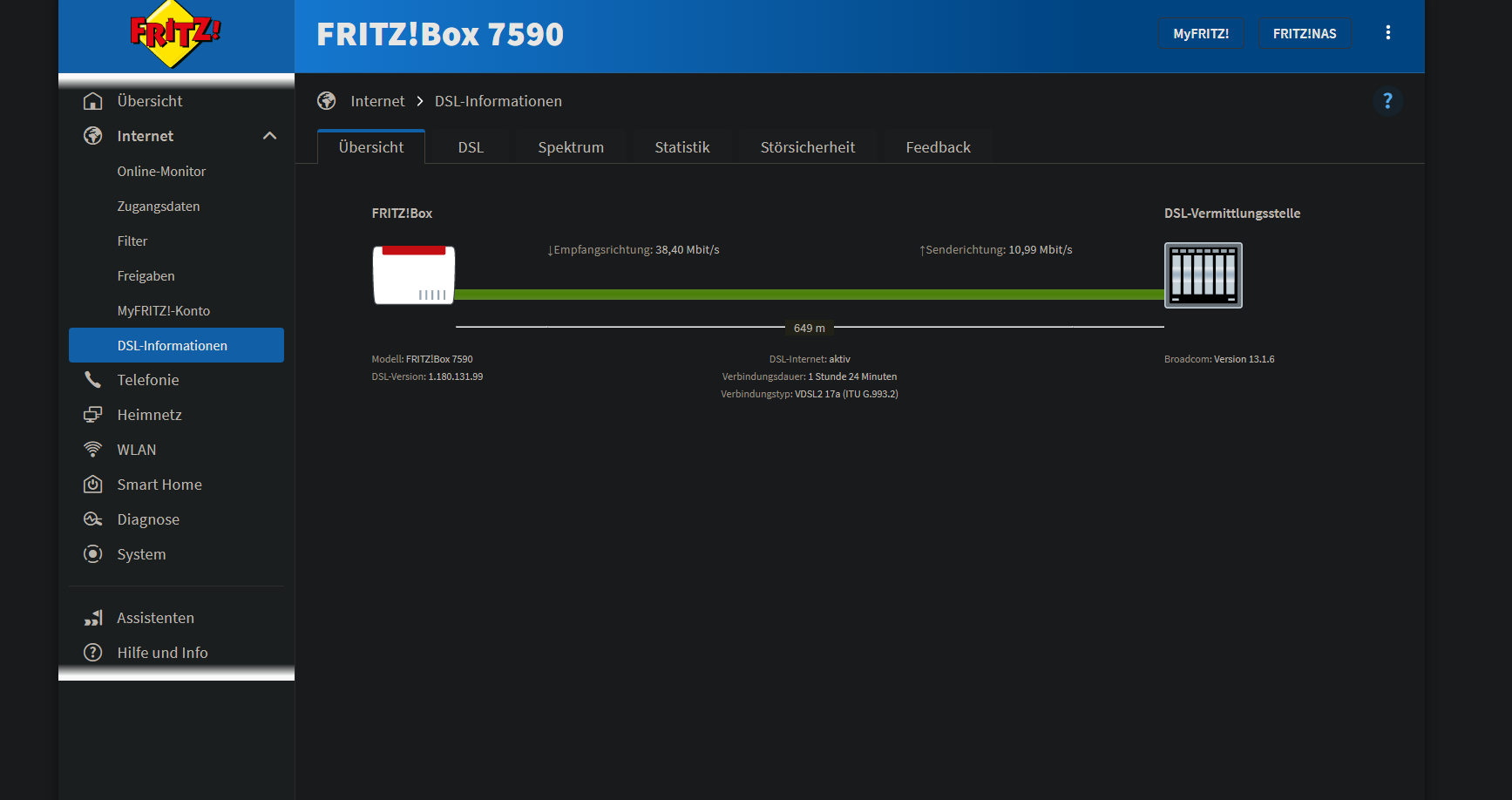Click the Hilfe und Info question icon

93,653
